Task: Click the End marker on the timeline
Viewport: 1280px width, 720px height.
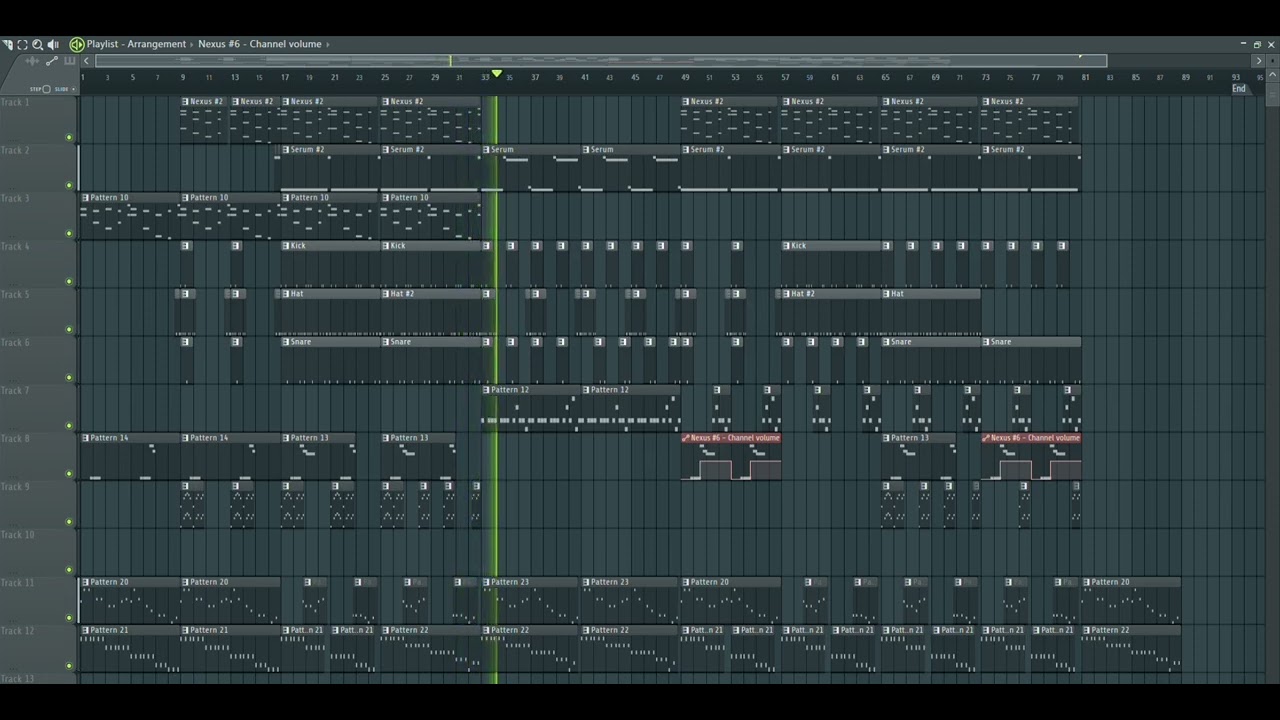Action: pyautogui.click(x=1239, y=89)
